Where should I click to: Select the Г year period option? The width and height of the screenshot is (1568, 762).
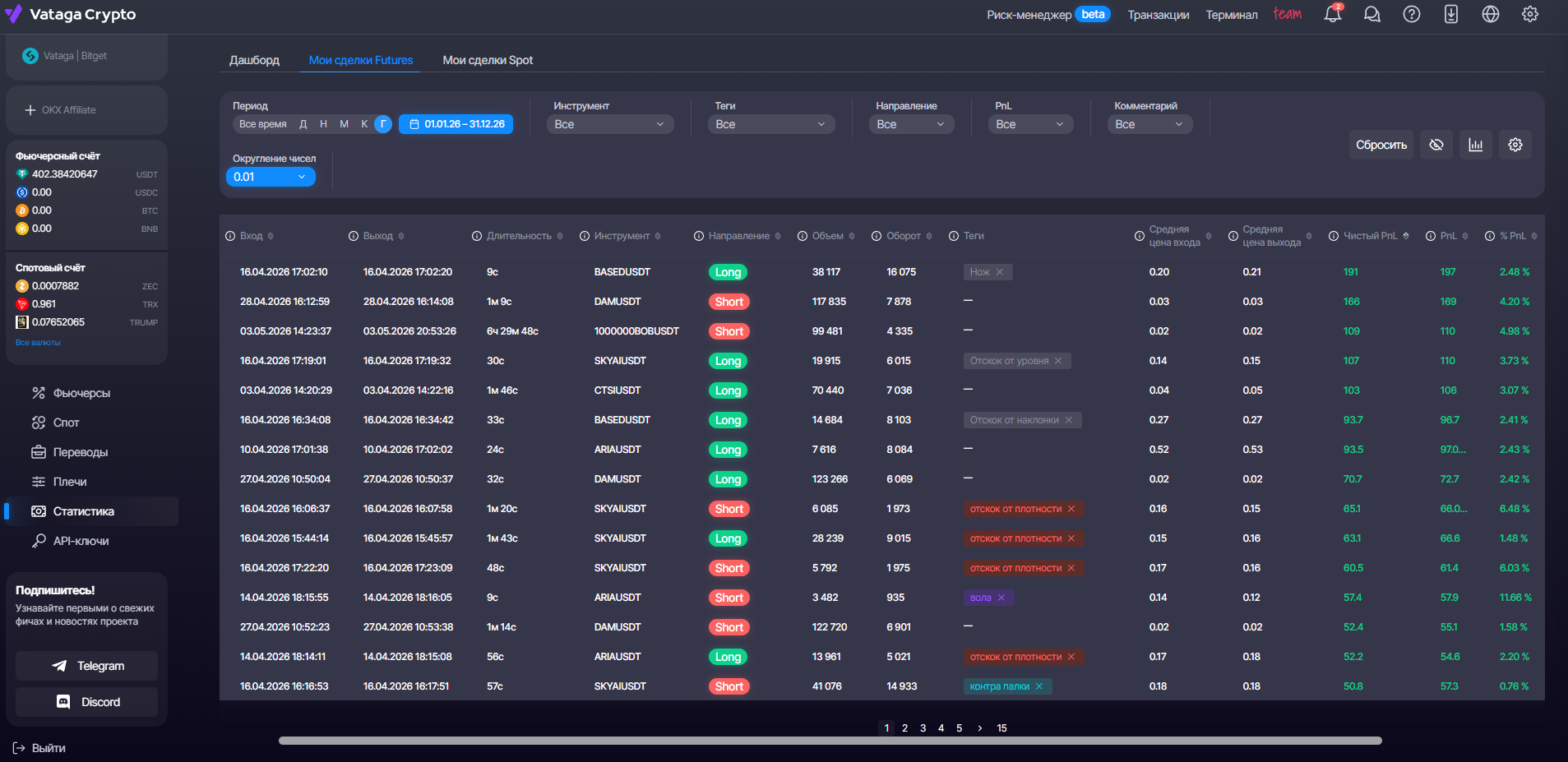click(x=382, y=124)
